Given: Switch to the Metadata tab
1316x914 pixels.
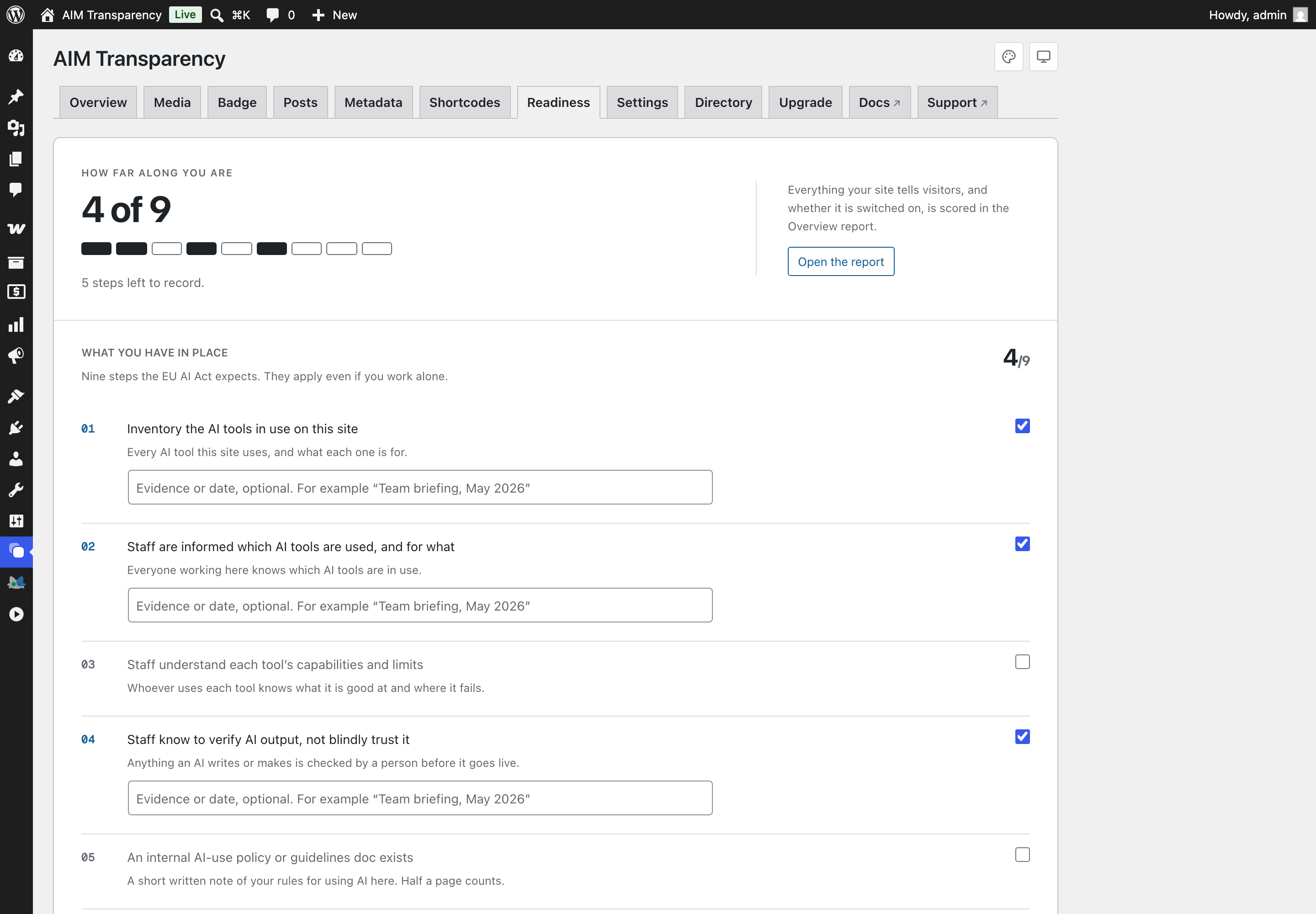Looking at the screenshot, I should (373, 102).
